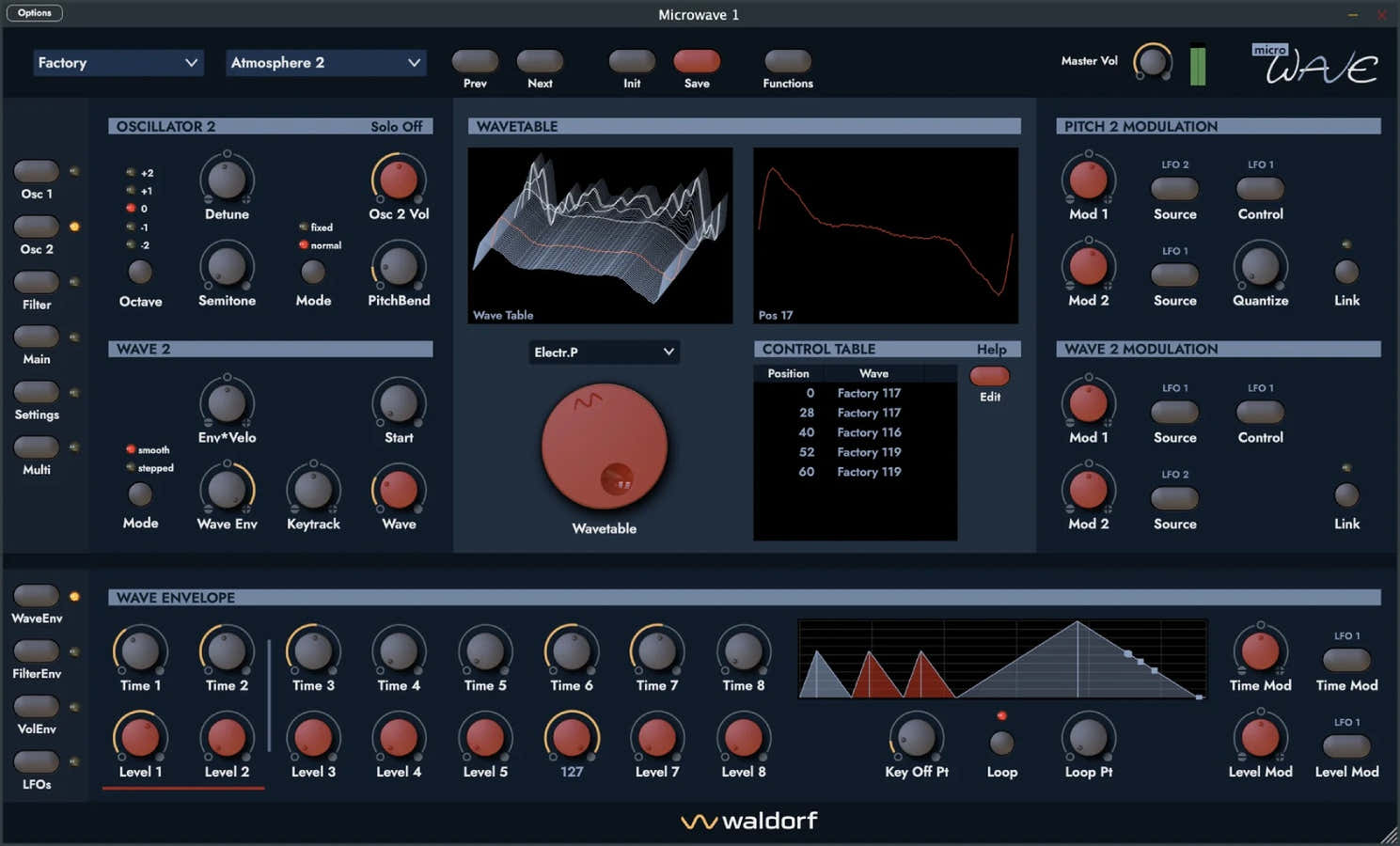
Task: Toggle Wave 2 smooth/stepped Mode switch
Action: click(140, 493)
